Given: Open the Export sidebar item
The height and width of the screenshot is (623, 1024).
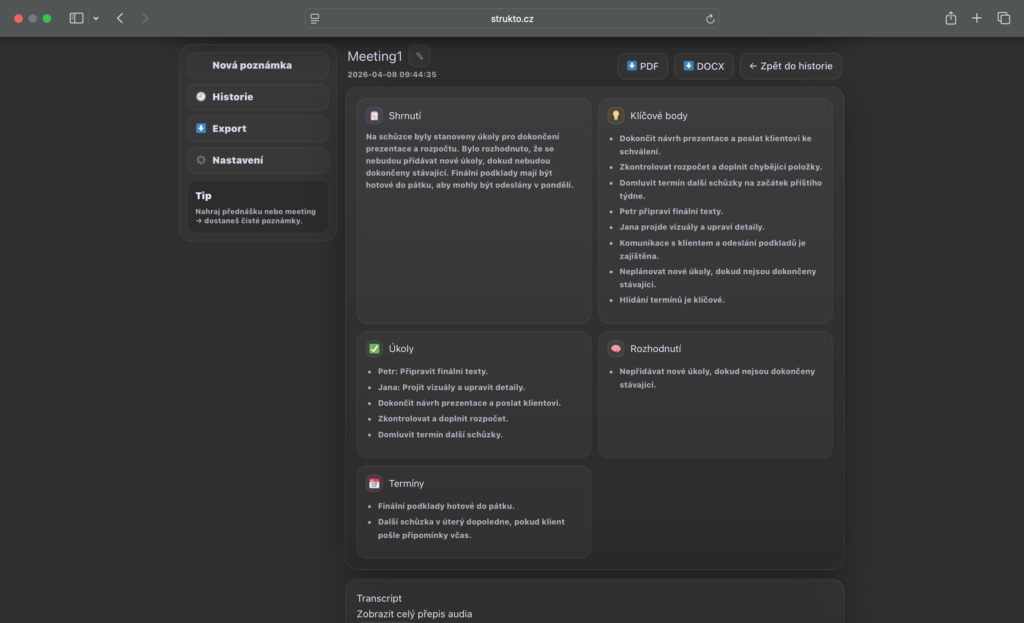Looking at the screenshot, I should [x=258, y=129].
